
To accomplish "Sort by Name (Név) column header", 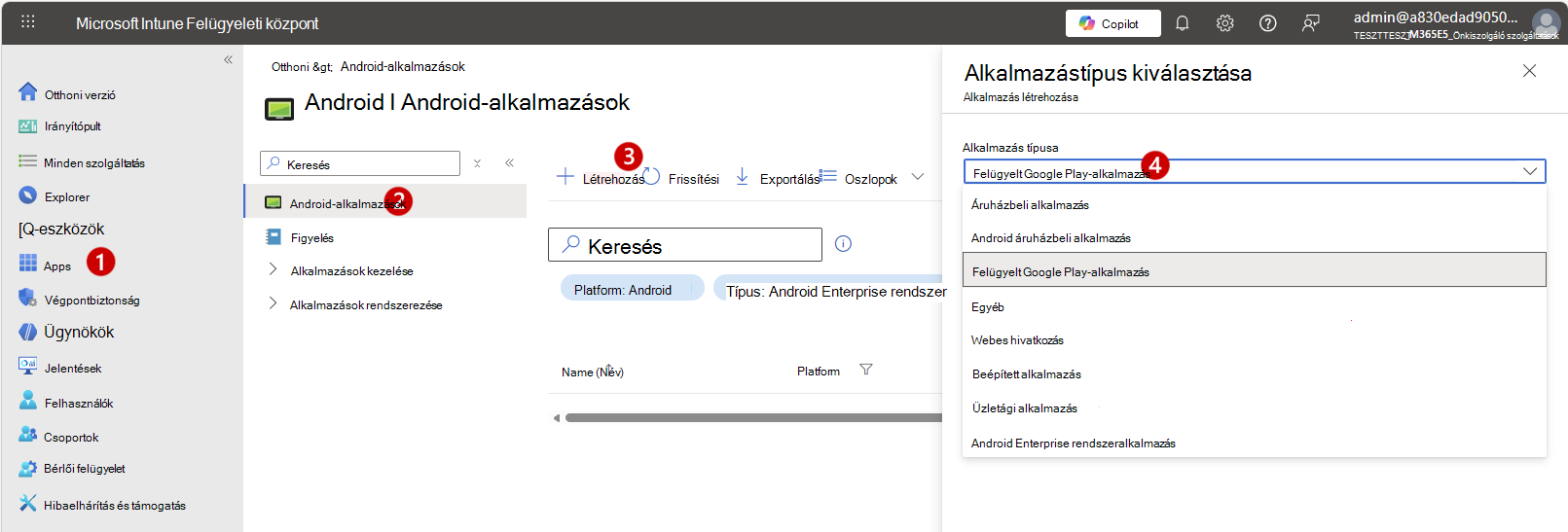I will coord(593,372).
